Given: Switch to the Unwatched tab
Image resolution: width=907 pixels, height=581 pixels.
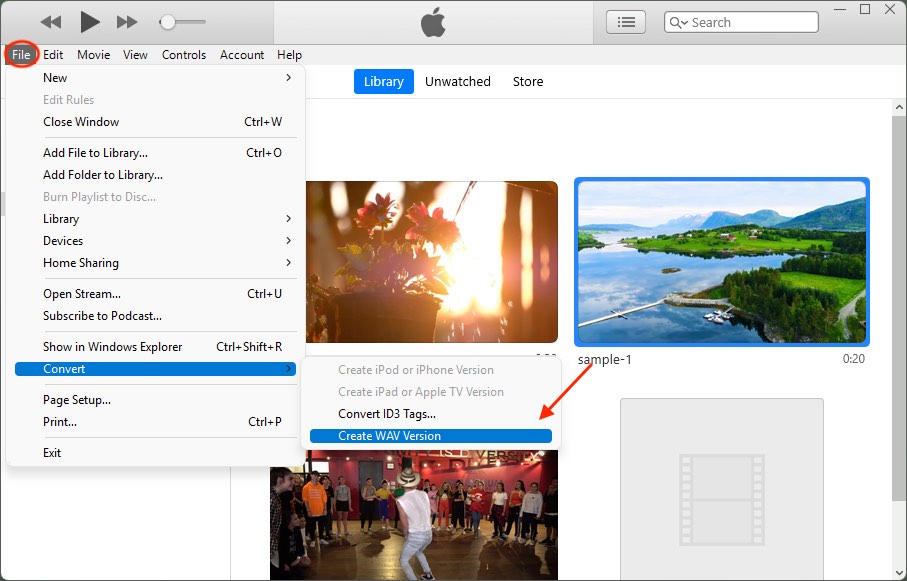Looking at the screenshot, I should coord(457,81).
